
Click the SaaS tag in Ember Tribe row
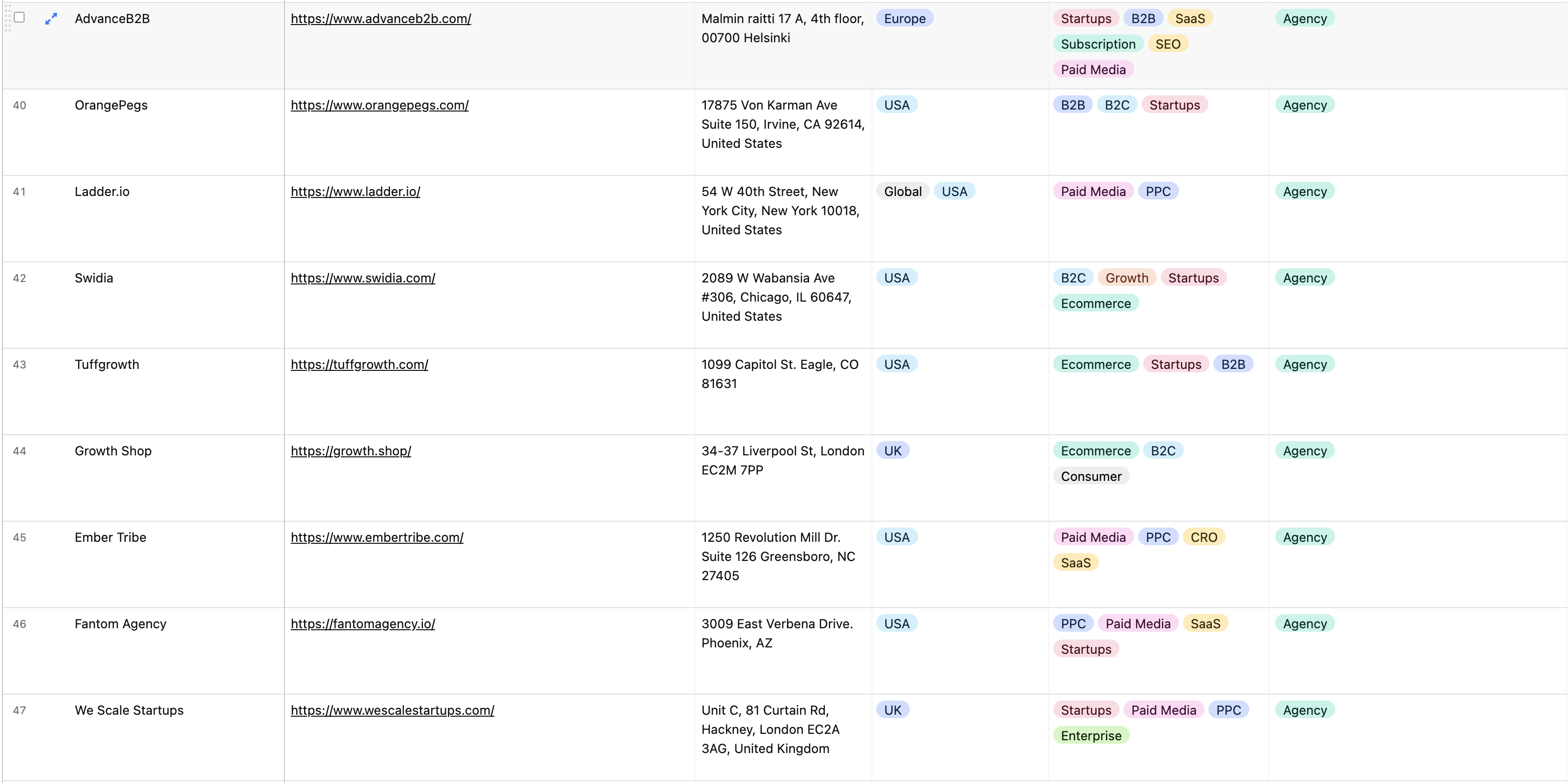coord(1075,562)
